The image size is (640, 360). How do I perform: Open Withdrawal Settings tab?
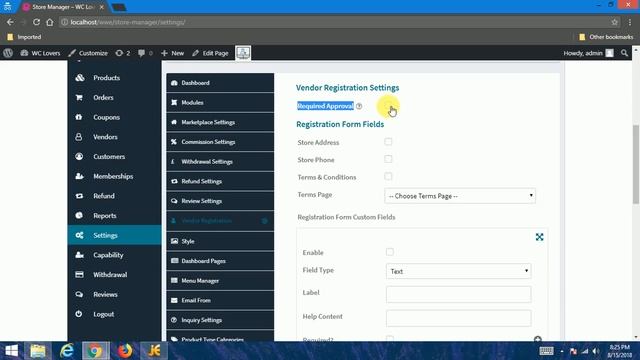(x=220, y=162)
